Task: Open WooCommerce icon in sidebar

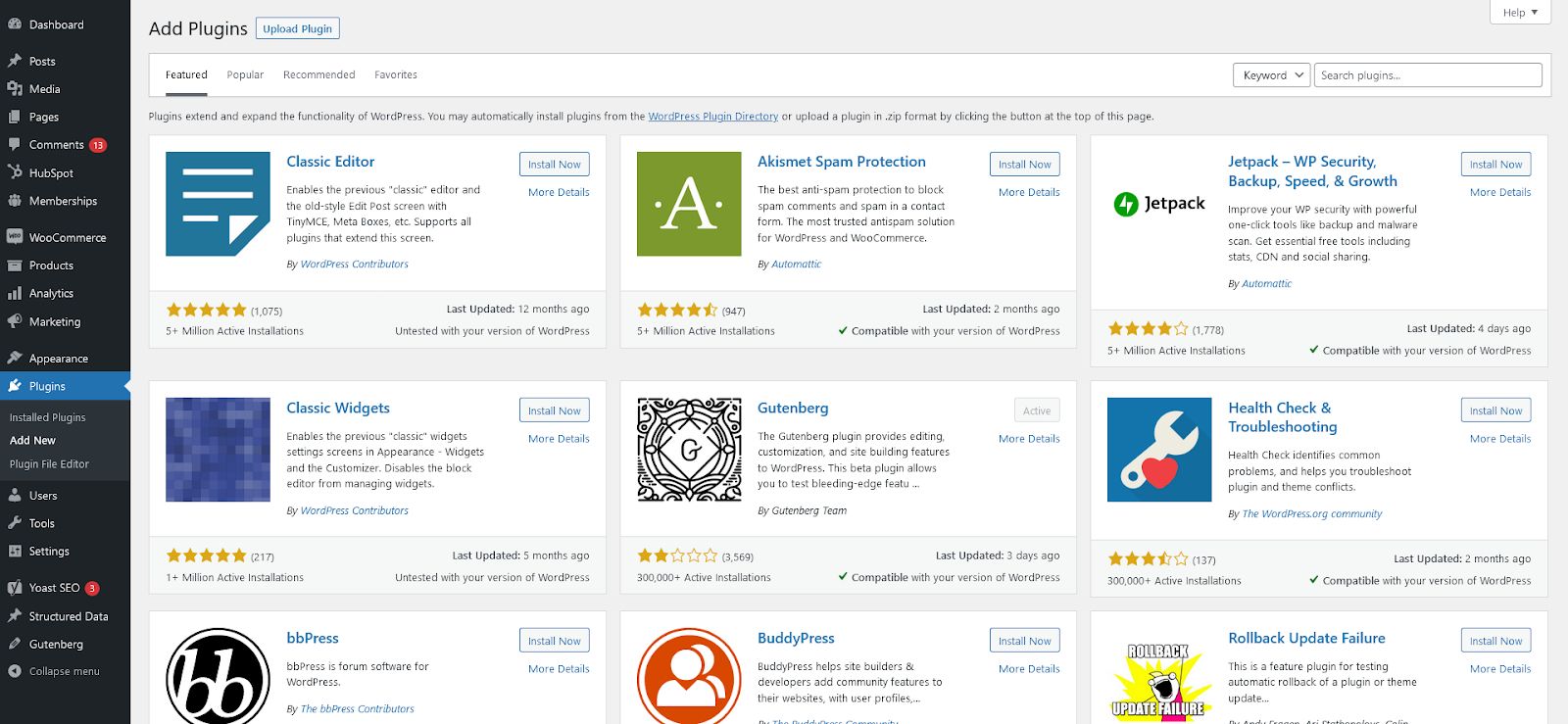Action: (x=15, y=237)
